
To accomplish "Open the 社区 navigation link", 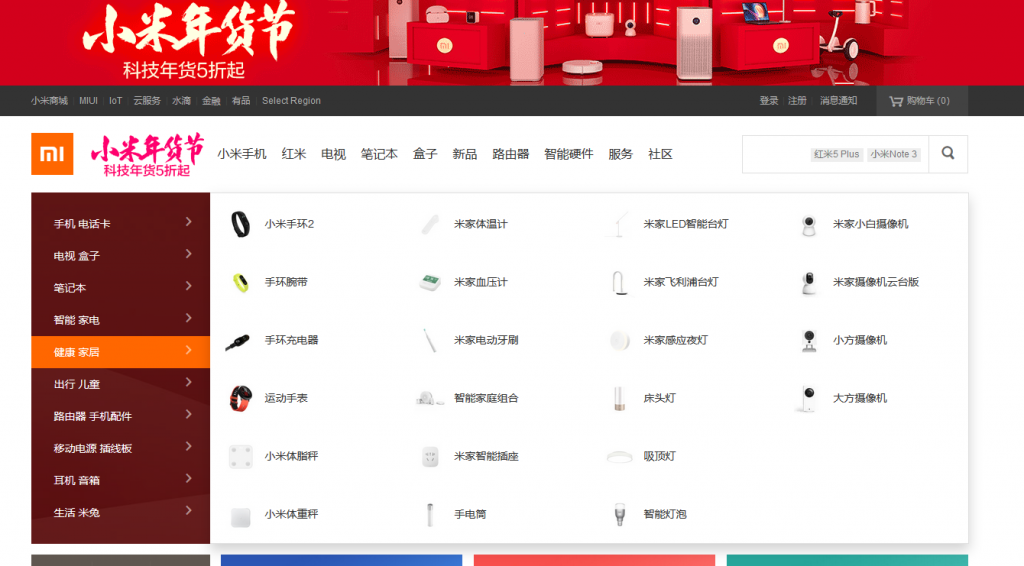I will click(660, 154).
